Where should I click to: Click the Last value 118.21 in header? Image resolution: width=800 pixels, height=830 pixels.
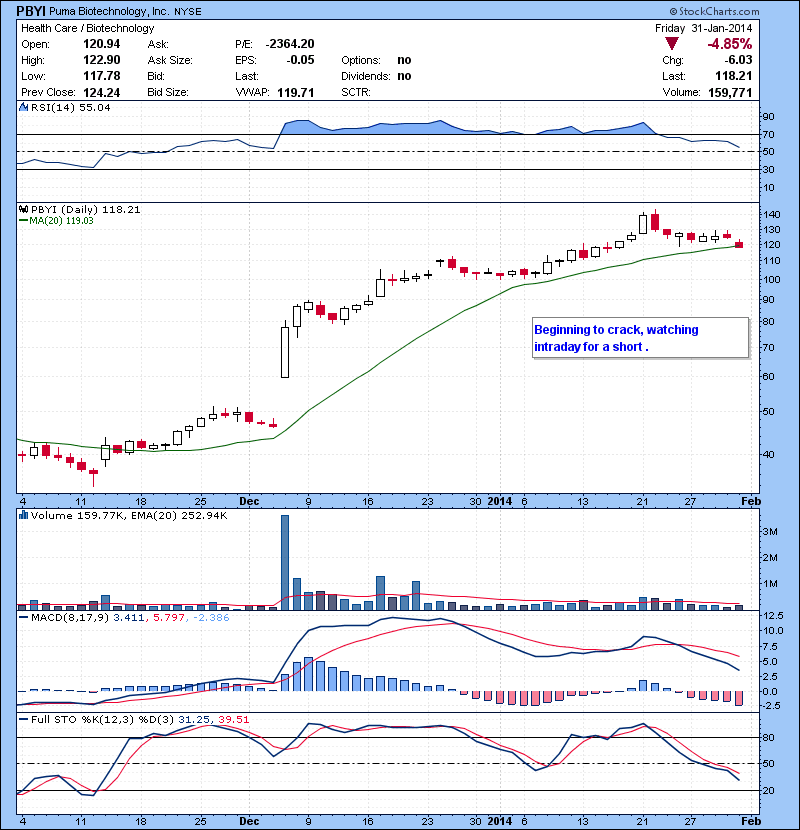point(734,76)
